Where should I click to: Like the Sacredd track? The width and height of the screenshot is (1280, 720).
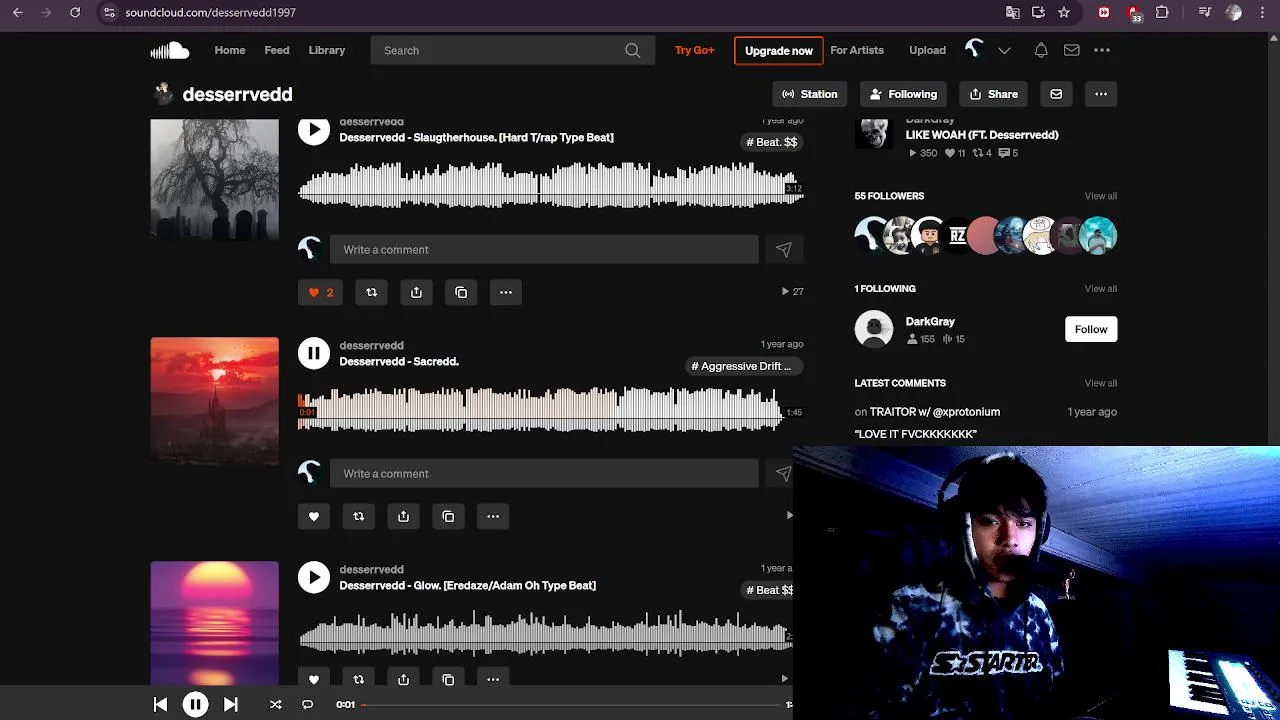[x=314, y=516]
